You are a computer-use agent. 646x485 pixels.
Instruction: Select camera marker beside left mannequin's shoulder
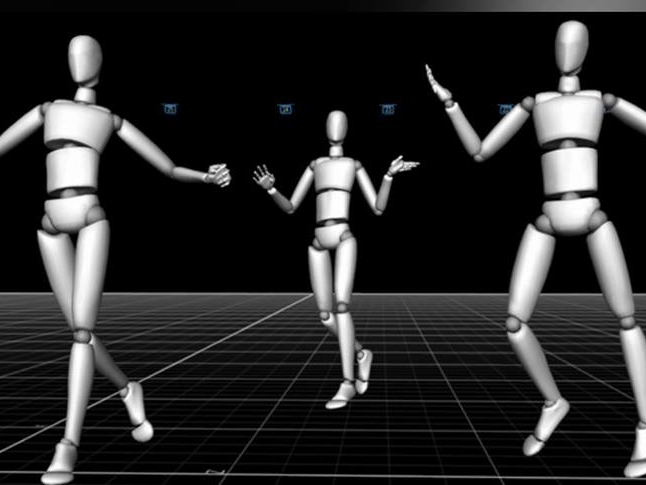pos(170,108)
